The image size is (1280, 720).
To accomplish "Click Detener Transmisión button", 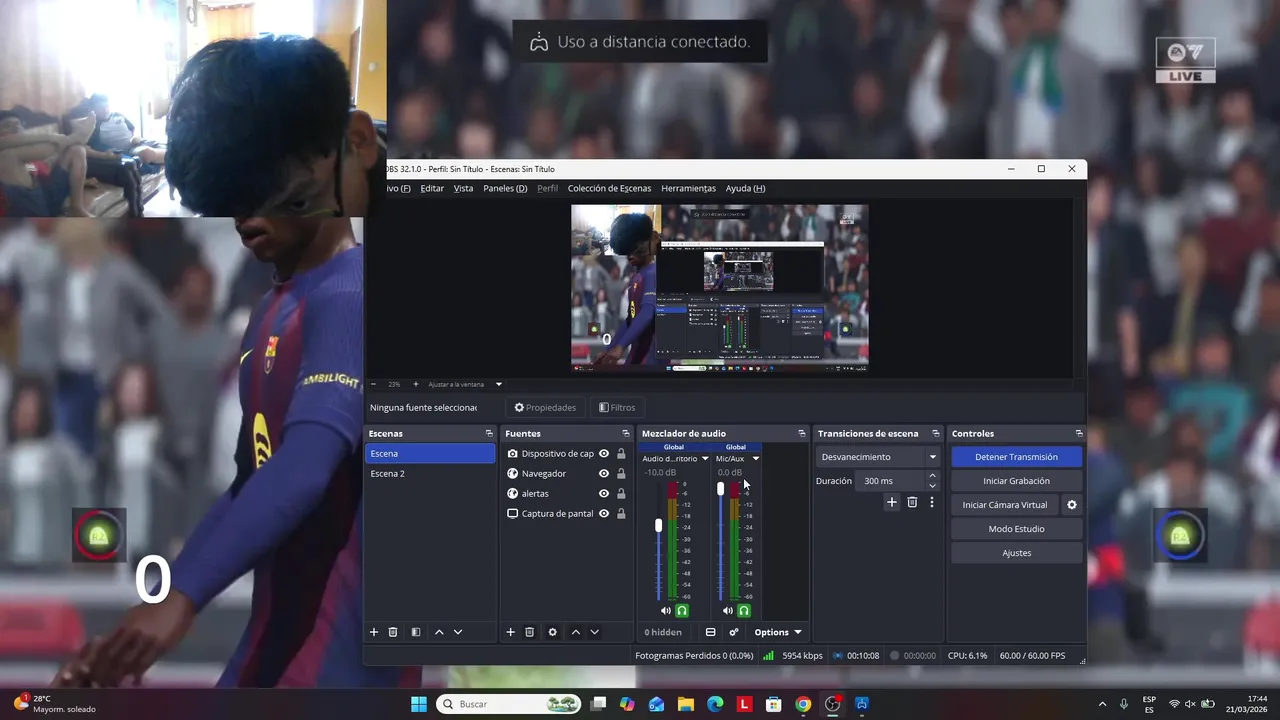I will point(1016,457).
